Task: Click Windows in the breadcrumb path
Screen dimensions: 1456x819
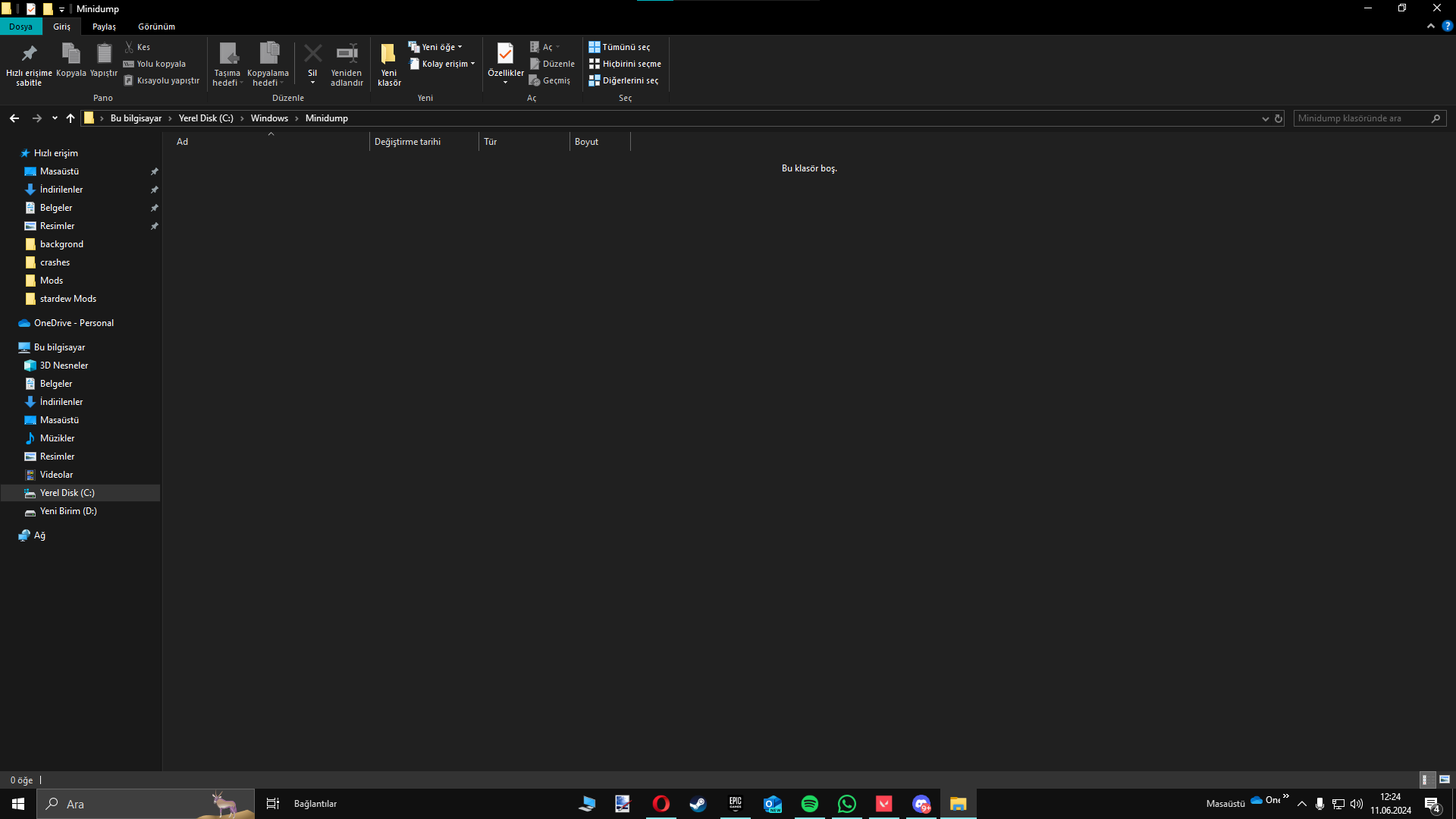Action: pyautogui.click(x=269, y=118)
